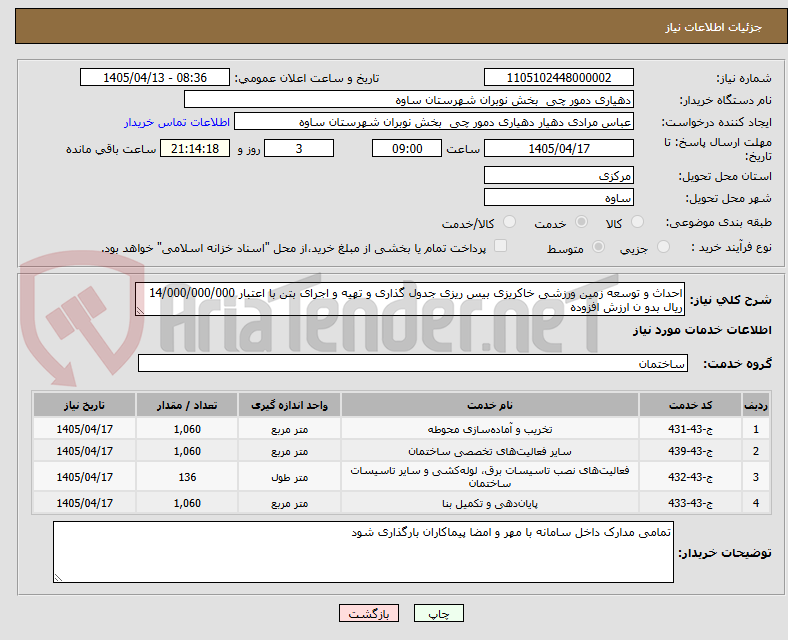Click service name سایر فعالیت‌های تخصصی ساختمان
This screenshot has width=788, height=640.
489,451
